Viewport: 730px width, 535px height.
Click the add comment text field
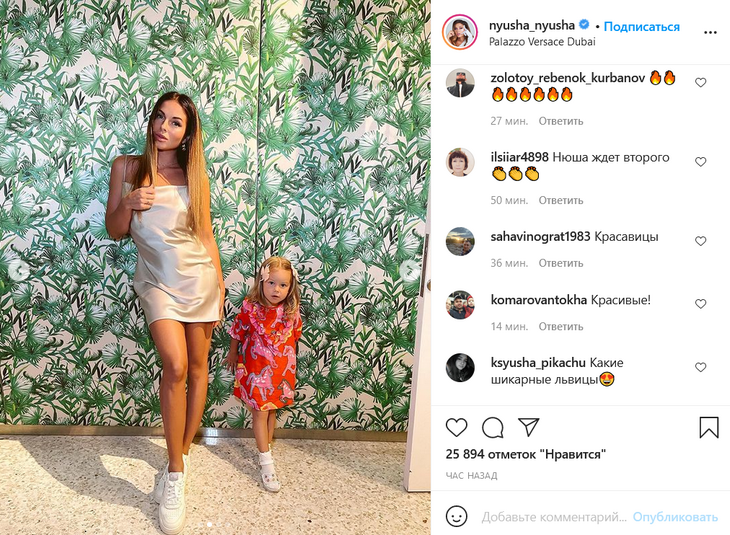click(x=554, y=517)
